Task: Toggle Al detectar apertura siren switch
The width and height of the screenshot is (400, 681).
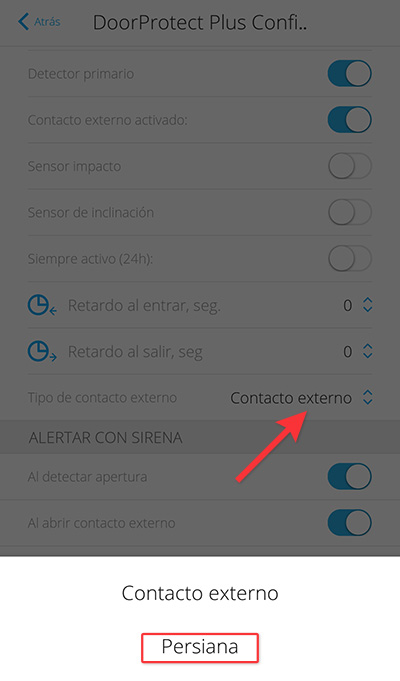Action: click(350, 476)
